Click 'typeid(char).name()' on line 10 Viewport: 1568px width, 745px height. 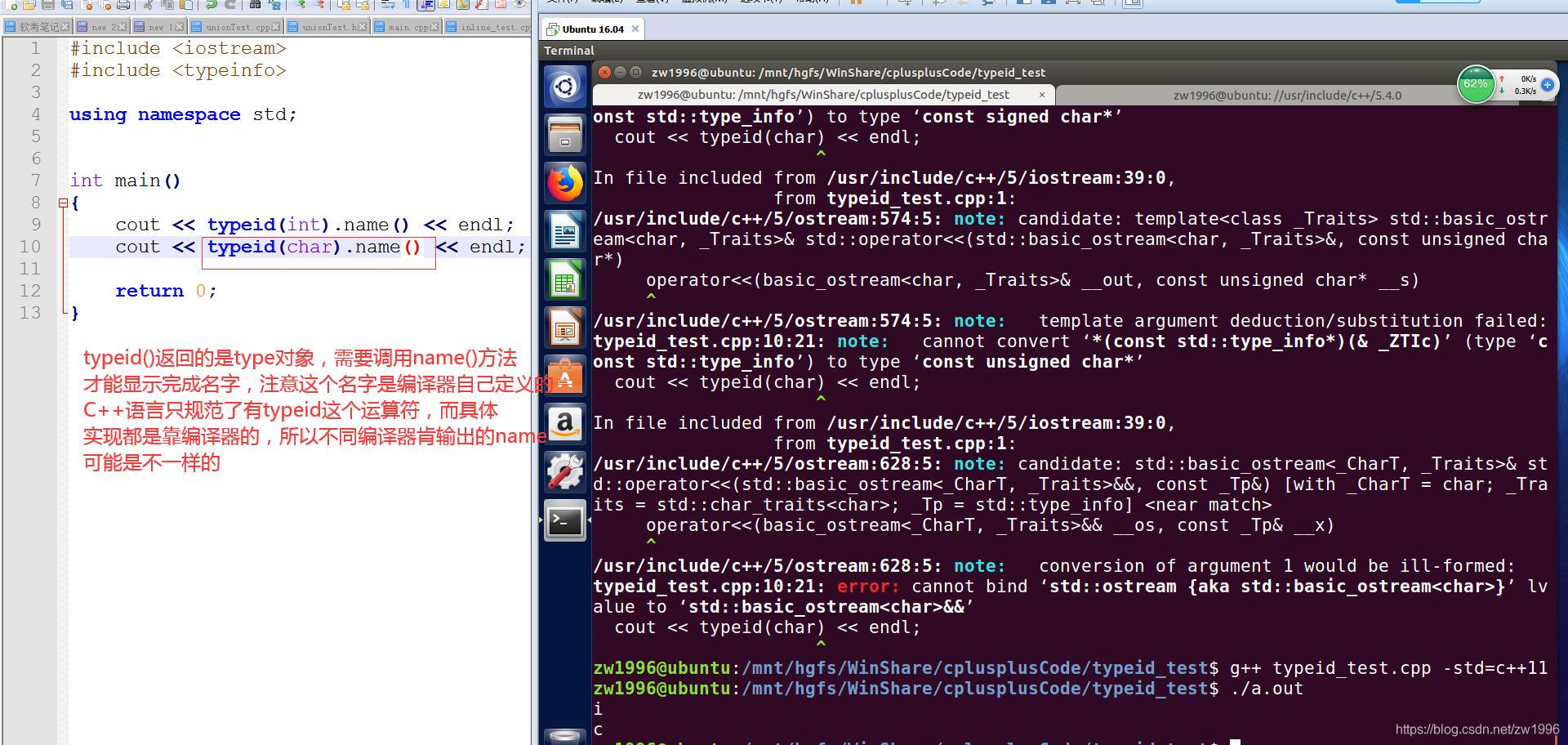click(x=314, y=247)
